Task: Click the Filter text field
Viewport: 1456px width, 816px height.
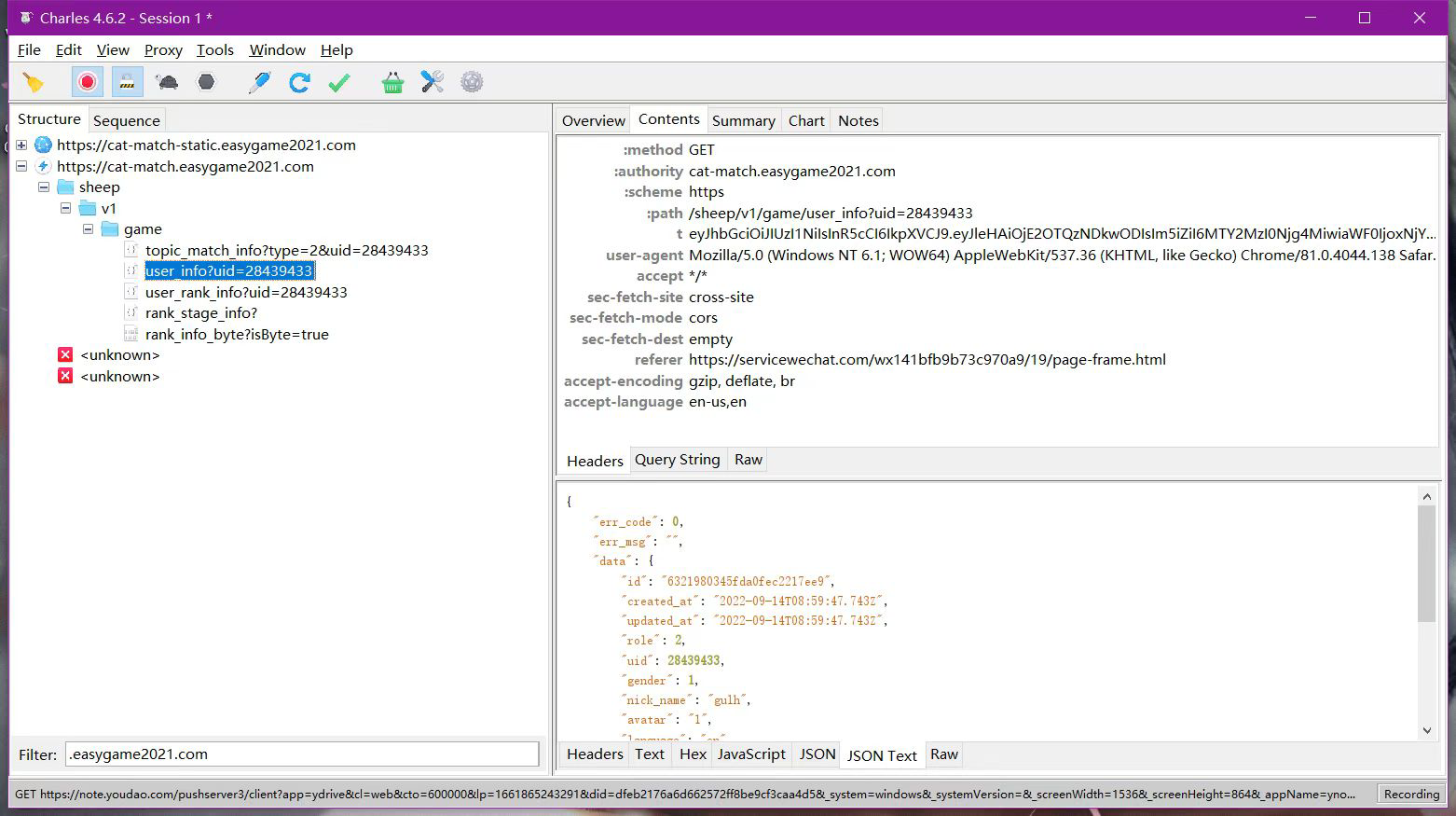Action: (x=302, y=754)
